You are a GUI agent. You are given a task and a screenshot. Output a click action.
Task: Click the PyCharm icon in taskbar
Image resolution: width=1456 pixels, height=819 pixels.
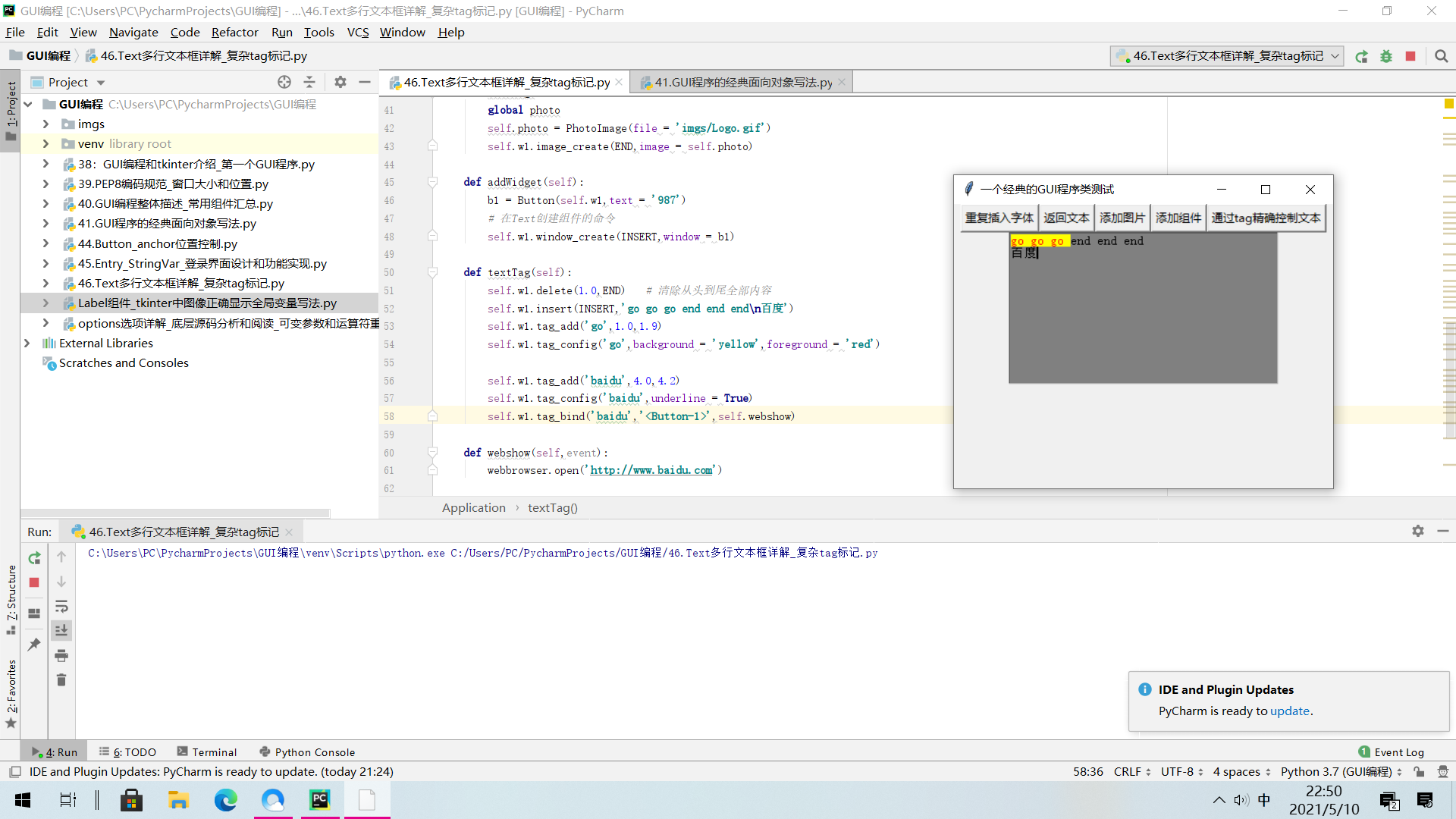(x=320, y=800)
